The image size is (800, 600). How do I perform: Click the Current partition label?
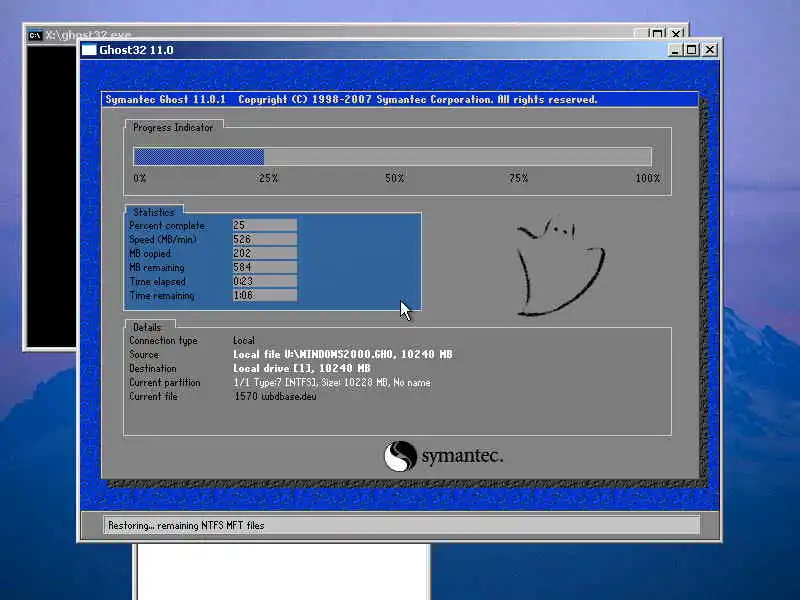165,382
